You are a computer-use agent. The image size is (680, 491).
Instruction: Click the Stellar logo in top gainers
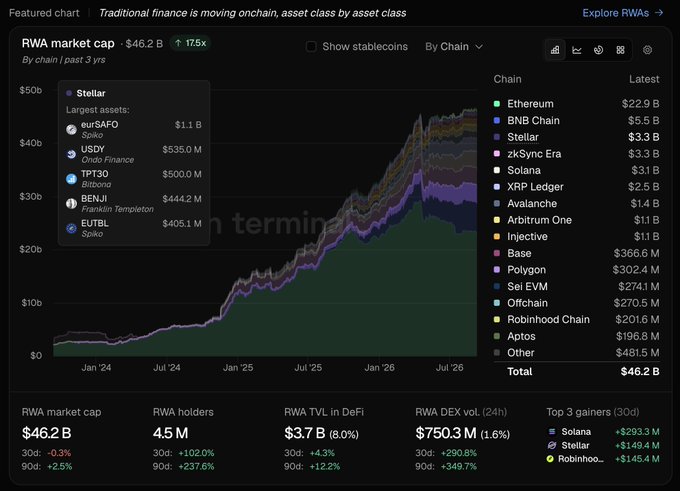[552, 445]
